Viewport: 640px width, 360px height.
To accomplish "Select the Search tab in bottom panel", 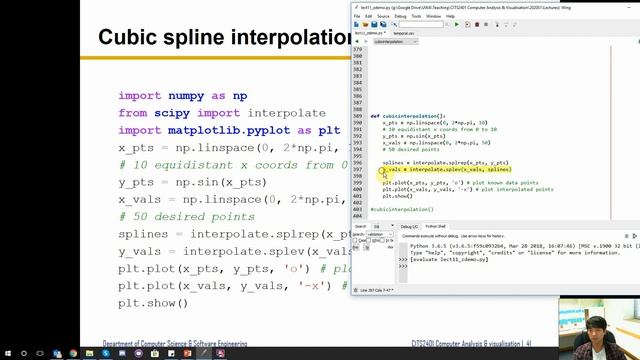I will point(360,226).
